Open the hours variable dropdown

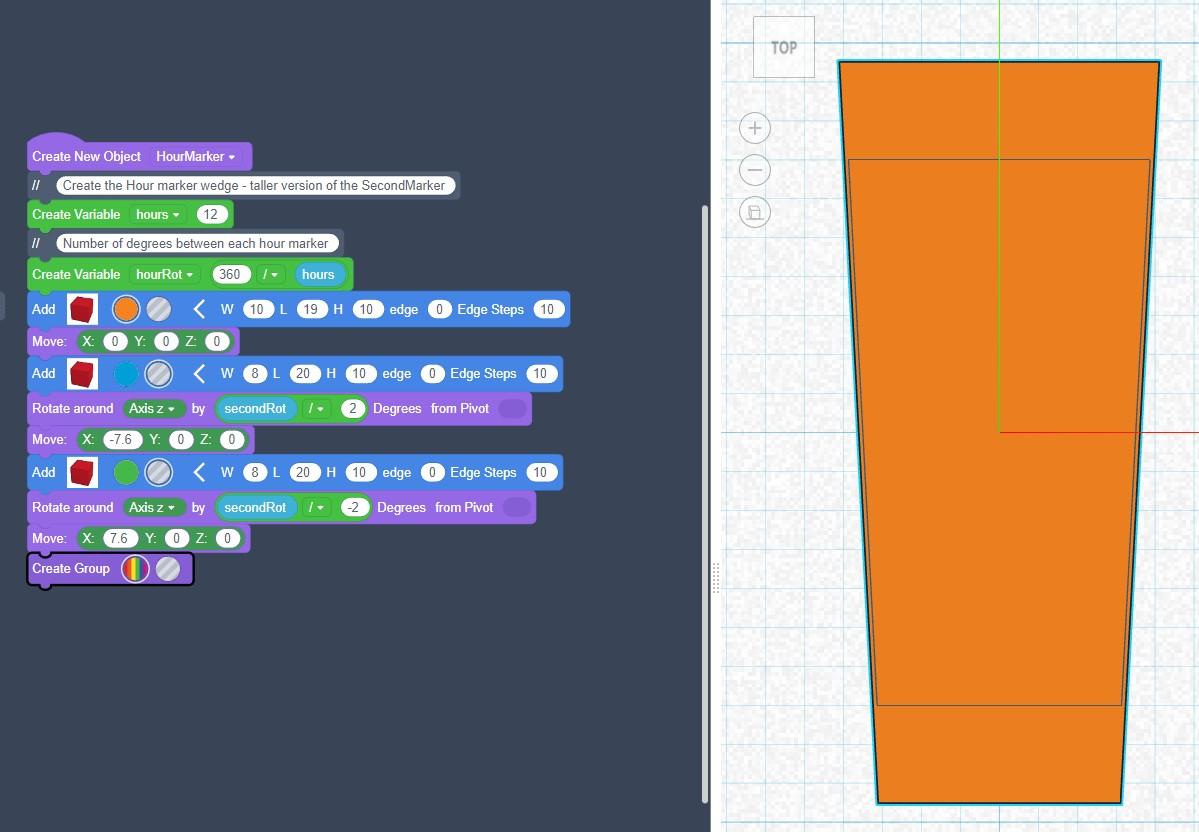[158, 215]
